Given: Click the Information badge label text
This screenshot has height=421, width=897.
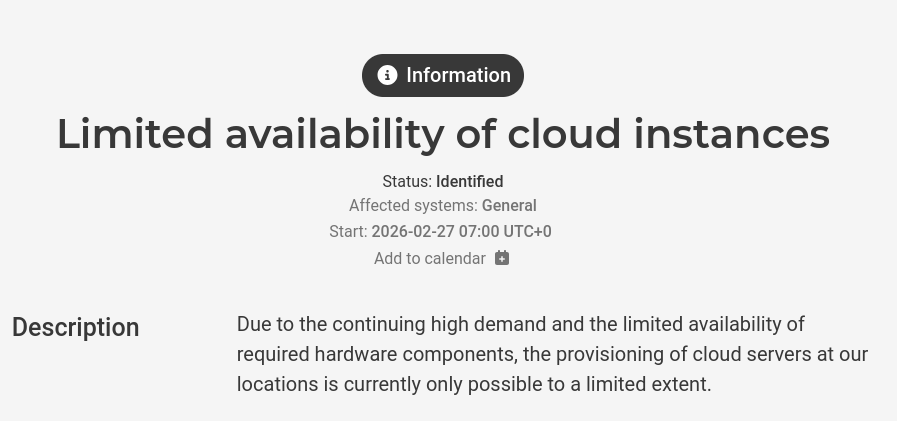Looking at the screenshot, I should coord(458,76).
